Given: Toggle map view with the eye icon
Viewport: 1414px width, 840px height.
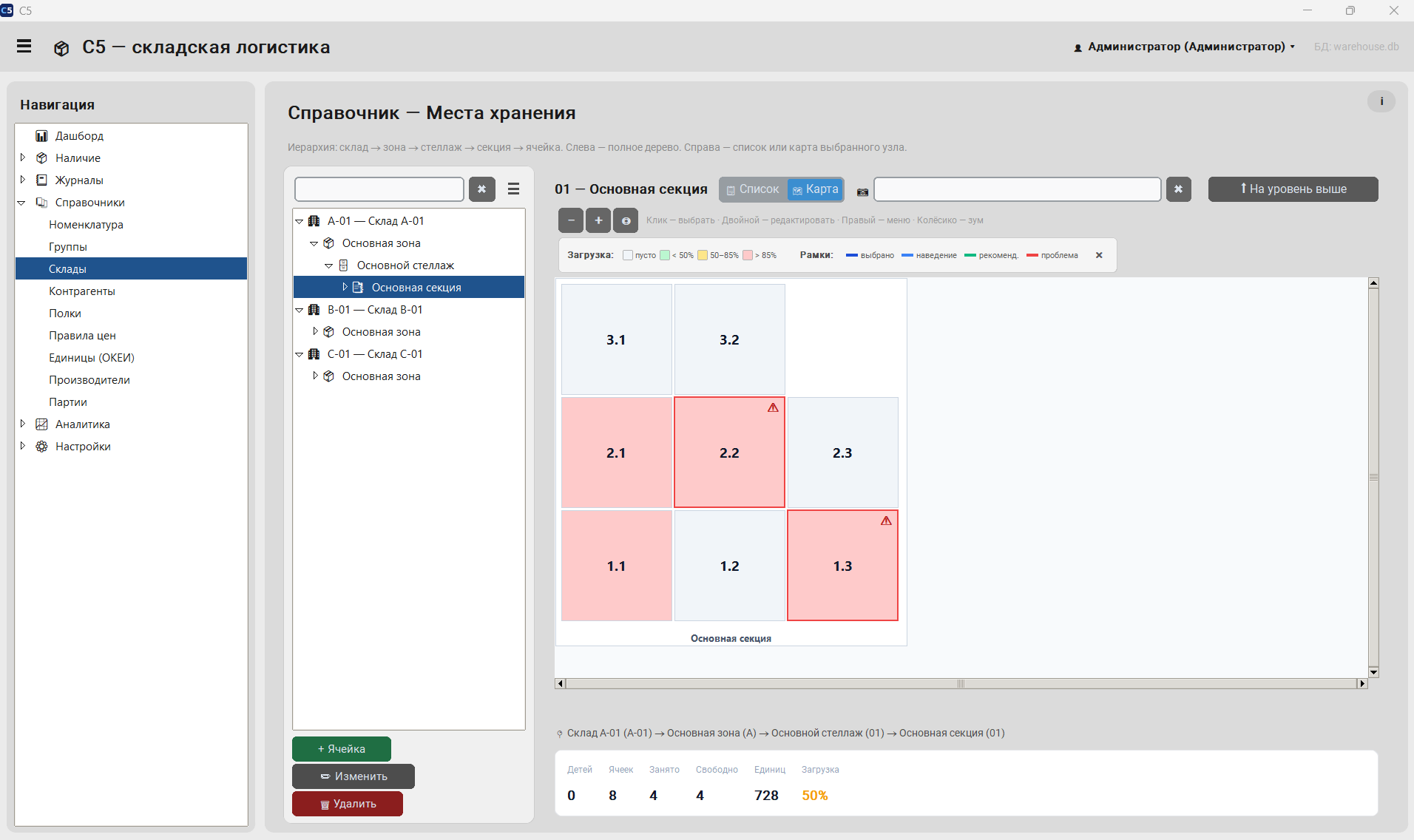Looking at the screenshot, I should click(x=626, y=220).
